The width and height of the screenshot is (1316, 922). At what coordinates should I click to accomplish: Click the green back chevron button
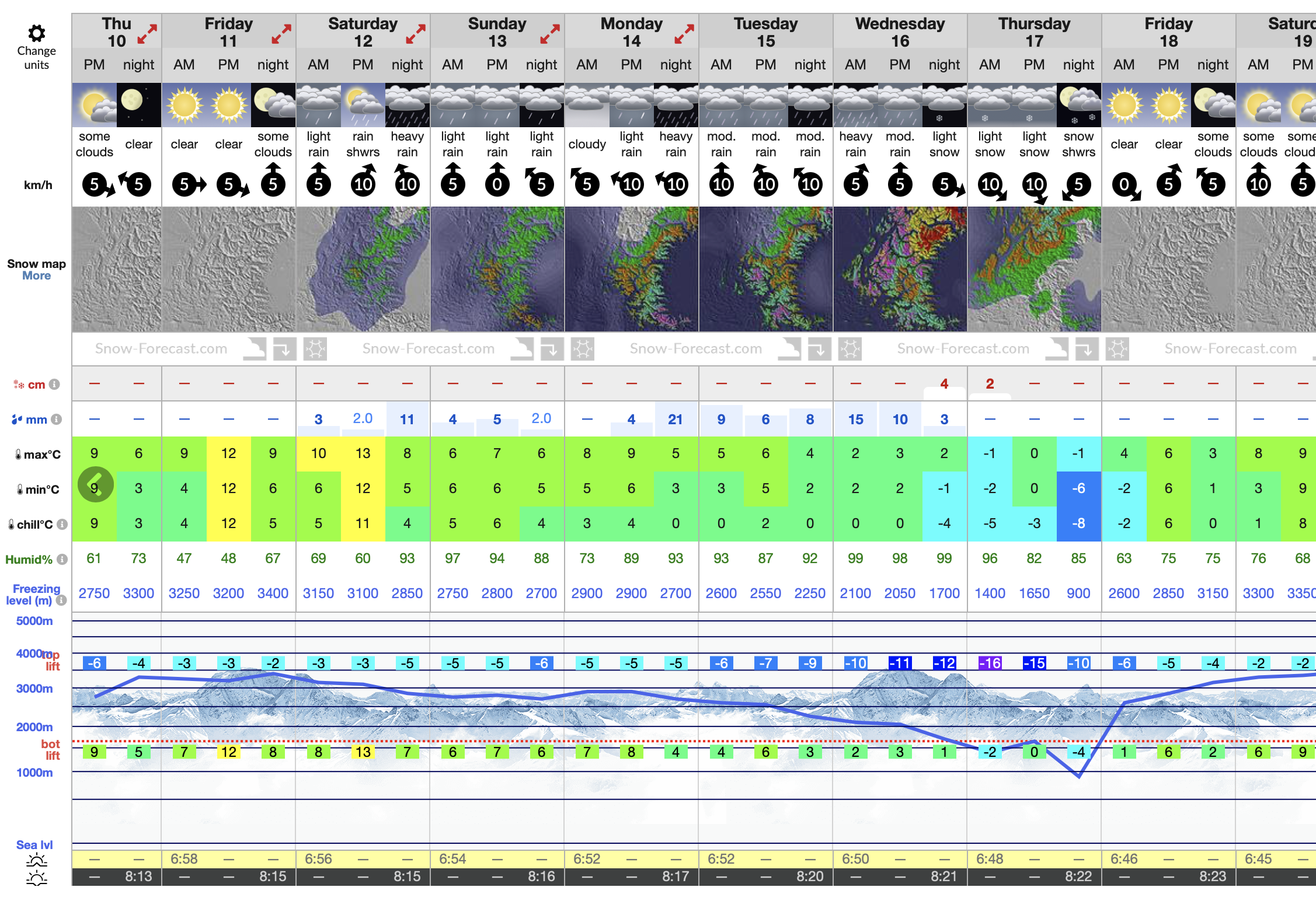(95, 484)
